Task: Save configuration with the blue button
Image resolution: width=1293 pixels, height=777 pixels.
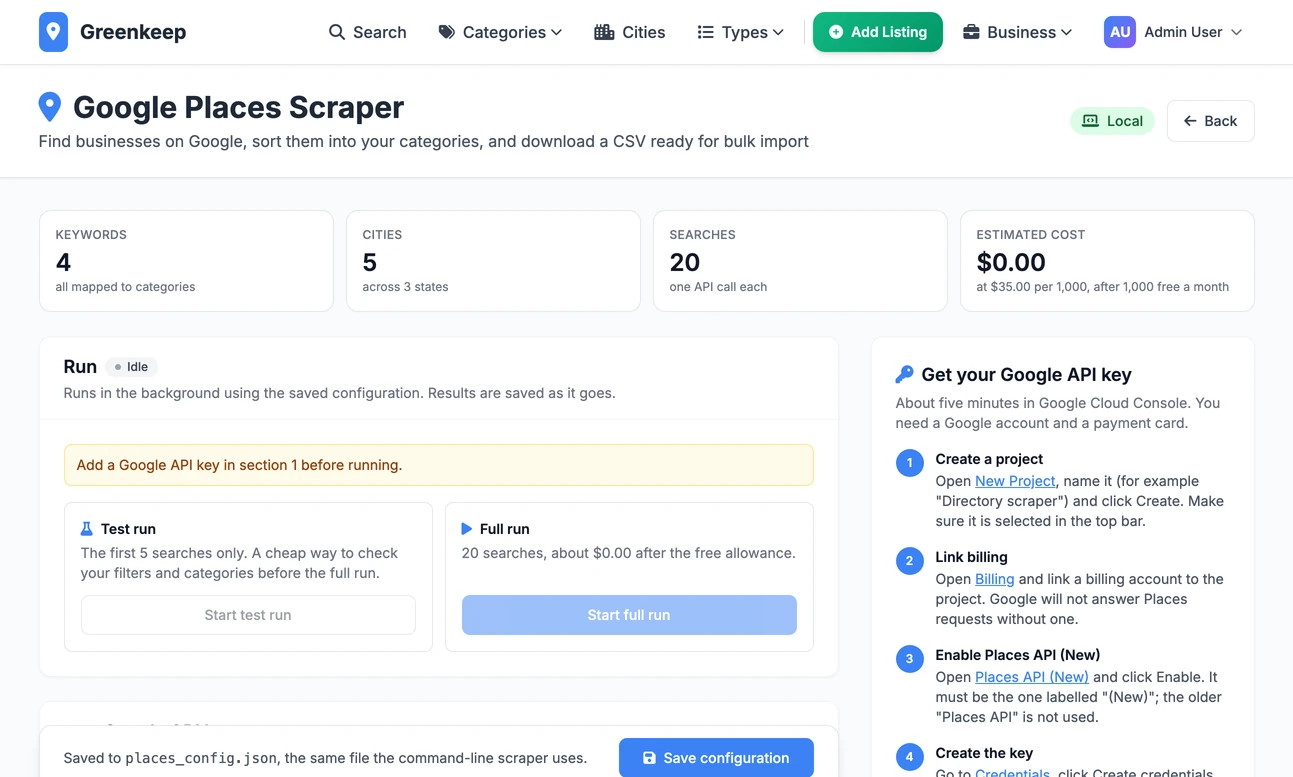Action: click(x=716, y=758)
